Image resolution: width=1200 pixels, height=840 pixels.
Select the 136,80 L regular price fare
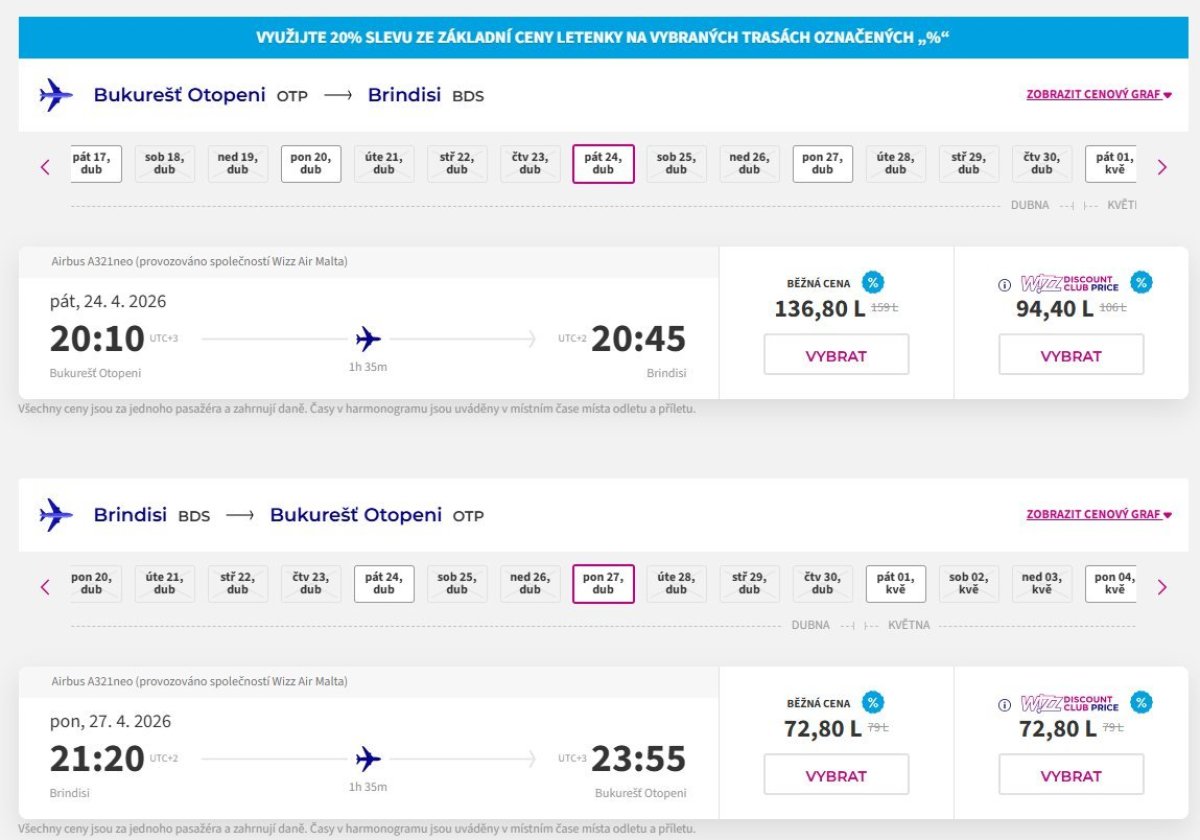(x=836, y=355)
